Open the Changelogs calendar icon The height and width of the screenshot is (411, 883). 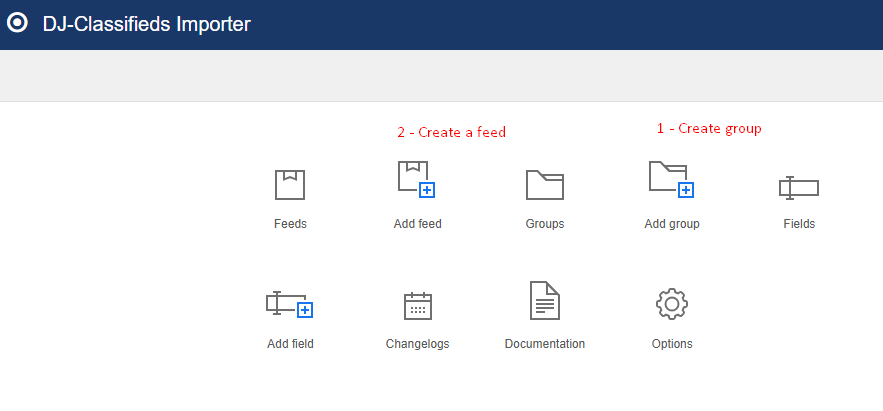pyautogui.click(x=417, y=305)
